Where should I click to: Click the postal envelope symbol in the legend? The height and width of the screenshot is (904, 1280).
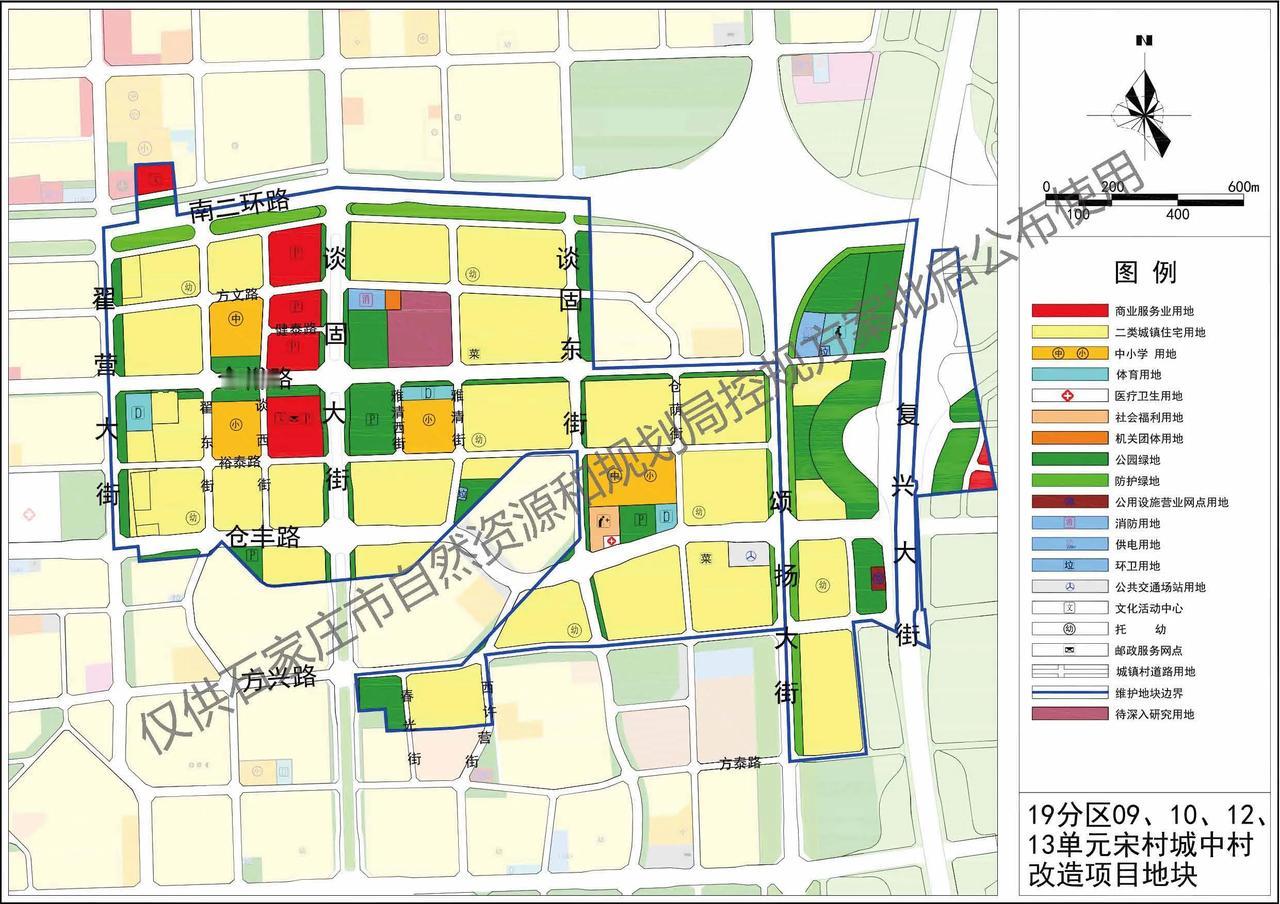pyautogui.click(x=1069, y=650)
